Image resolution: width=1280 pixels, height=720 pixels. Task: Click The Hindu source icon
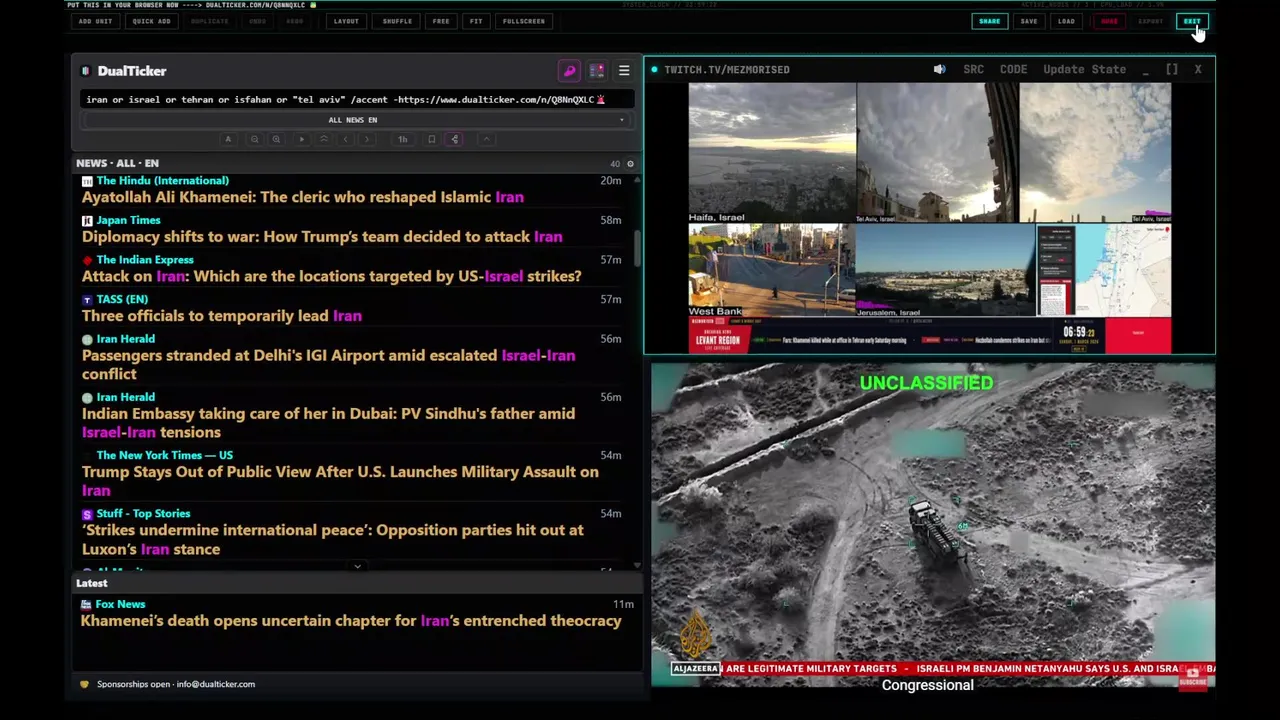pyautogui.click(x=87, y=181)
